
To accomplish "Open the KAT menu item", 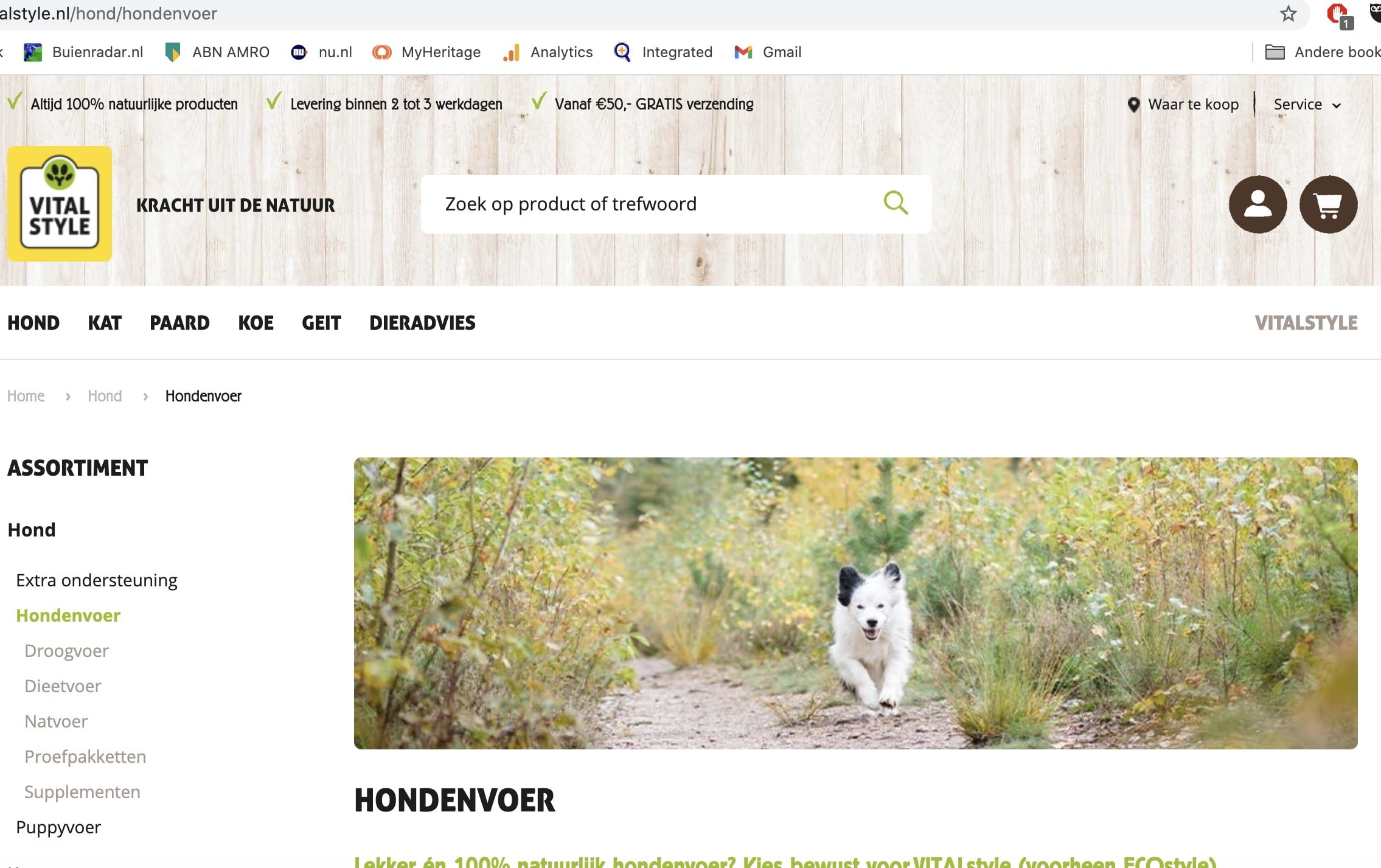I will [105, 323].
